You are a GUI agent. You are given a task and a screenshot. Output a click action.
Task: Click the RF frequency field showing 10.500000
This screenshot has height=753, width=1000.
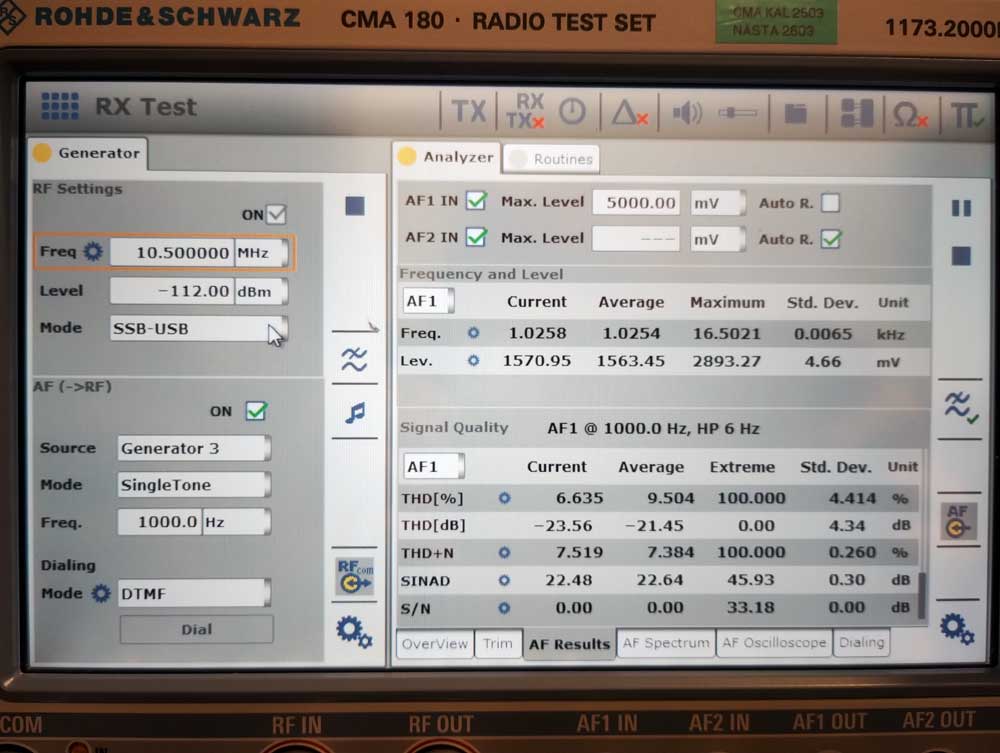click(171, 253)
